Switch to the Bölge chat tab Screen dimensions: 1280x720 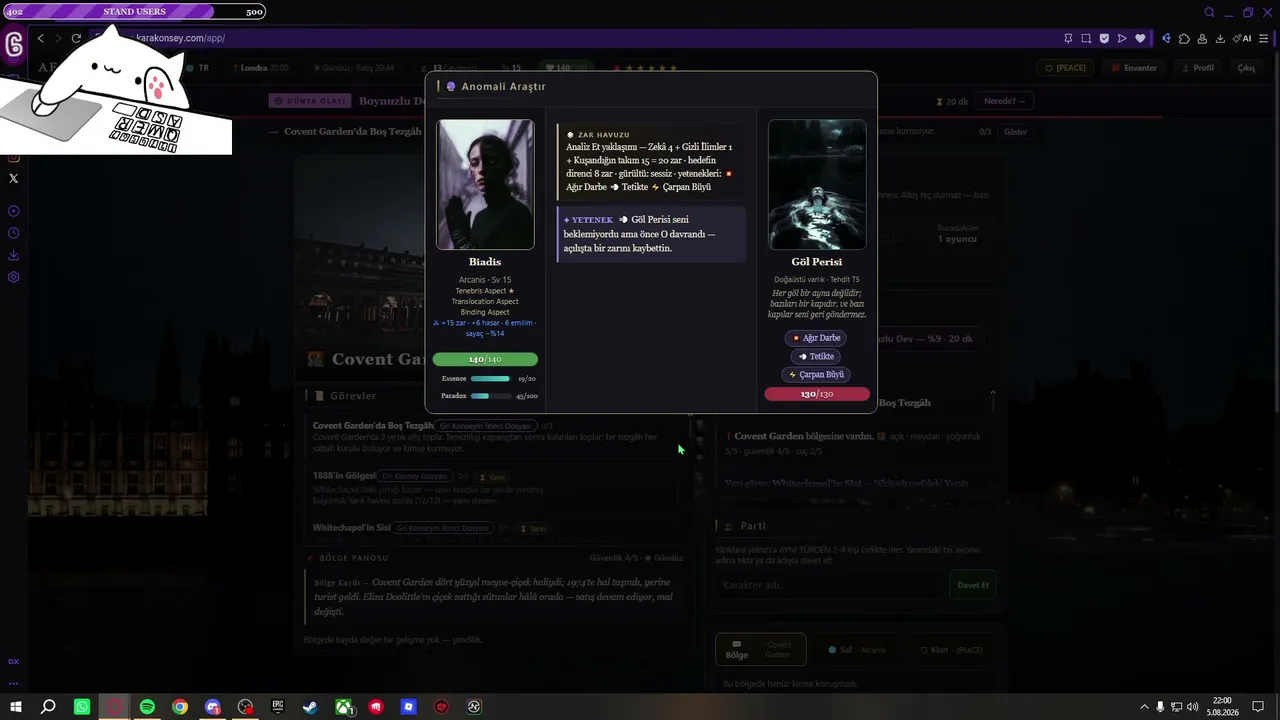[x=760, y=649]
